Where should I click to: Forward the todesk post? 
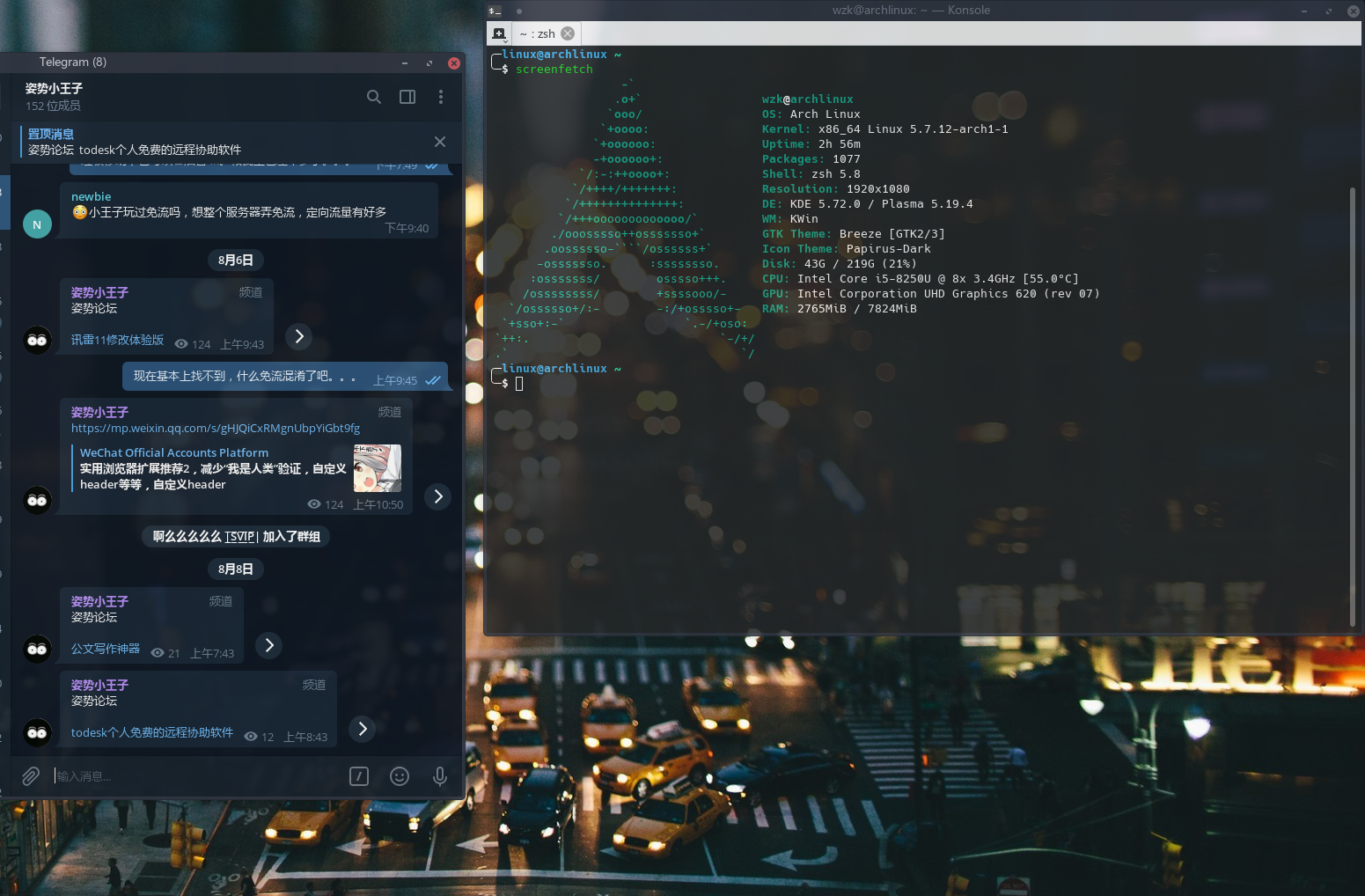click(x=363, y=729)
